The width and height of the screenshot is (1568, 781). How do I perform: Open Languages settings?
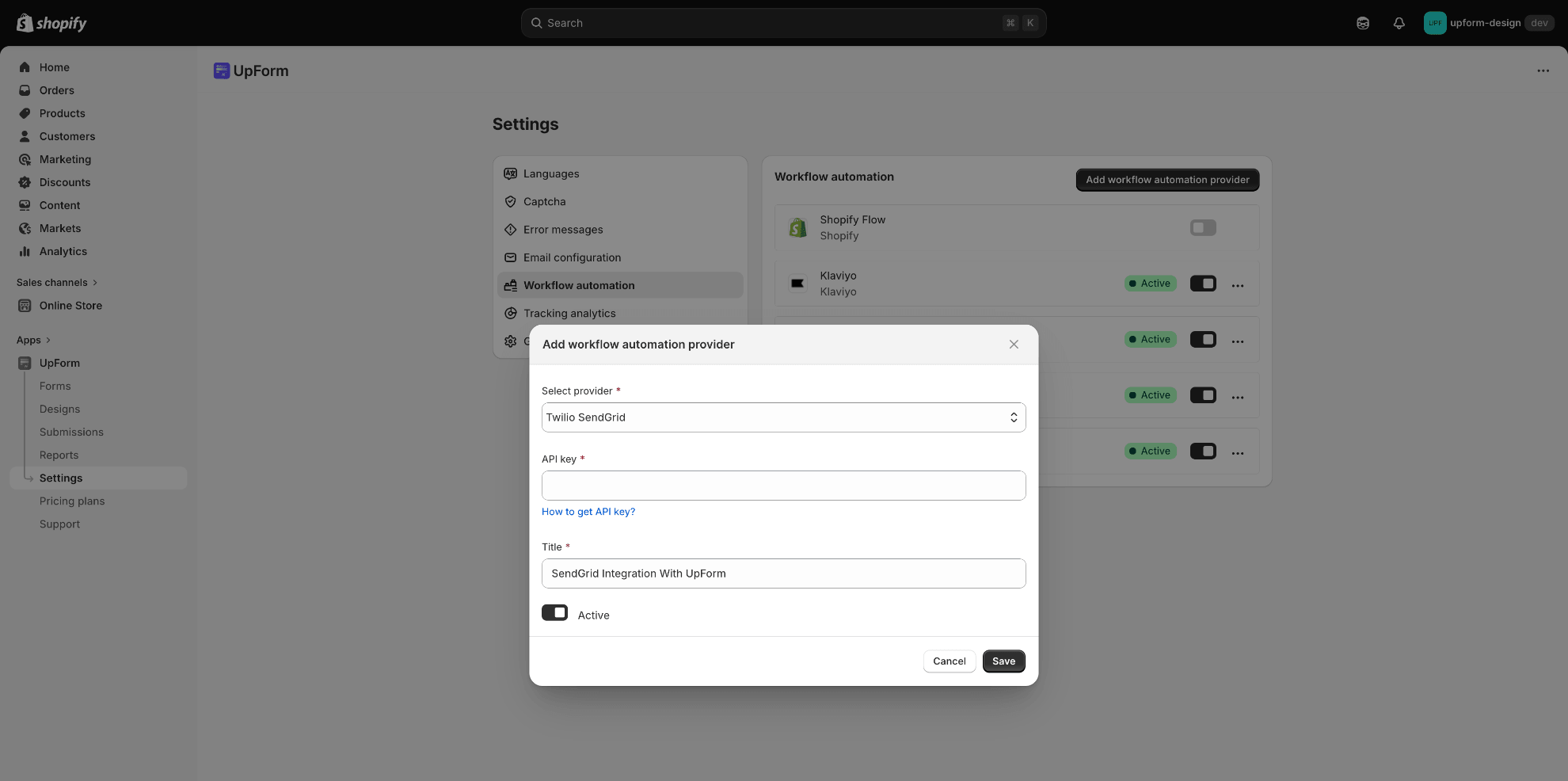pyautogui.click(x=620, y=173)
